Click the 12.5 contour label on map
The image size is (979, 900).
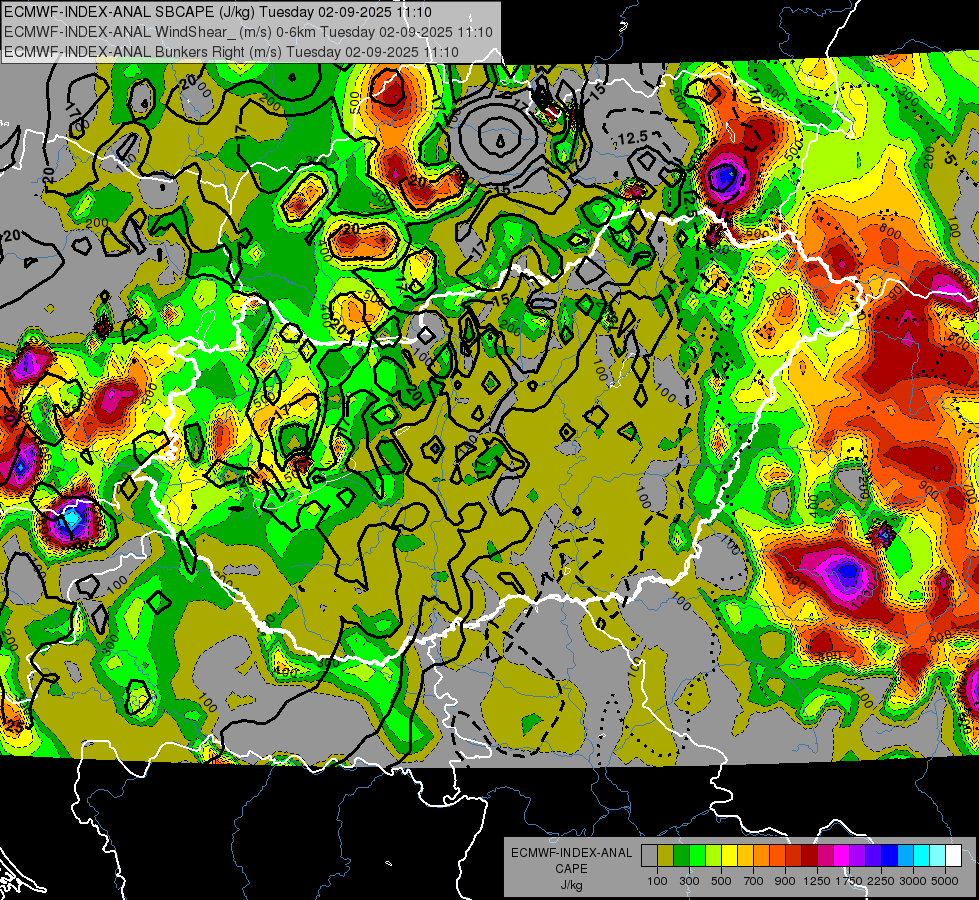(x=634, y=137)
